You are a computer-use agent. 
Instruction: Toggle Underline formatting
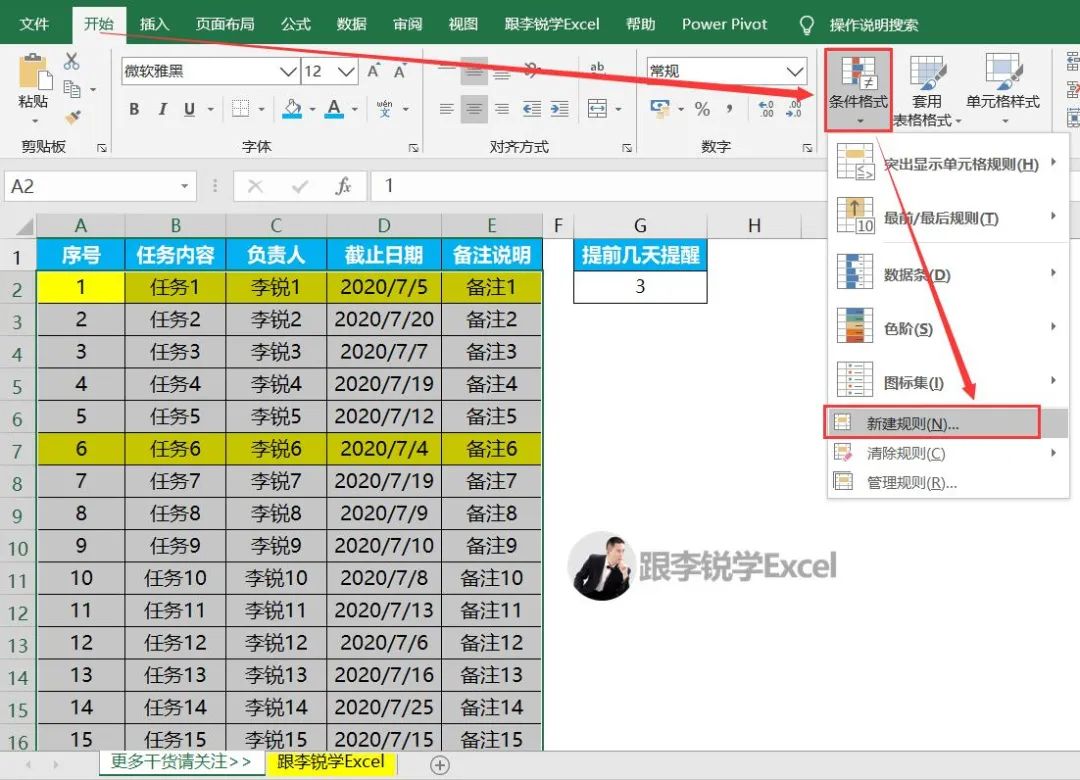(189, 109)
